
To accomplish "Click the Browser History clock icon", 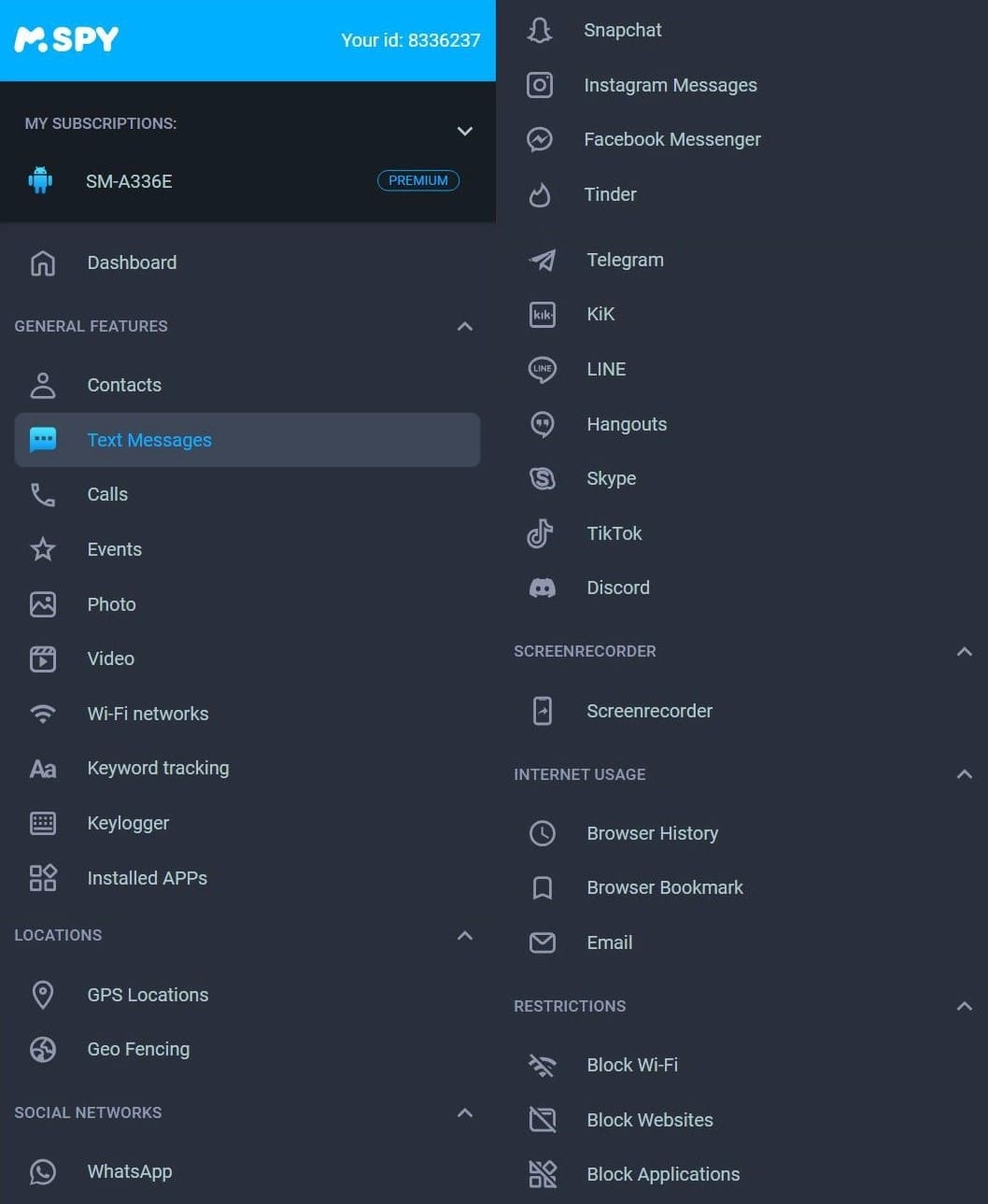I will 543,833.
